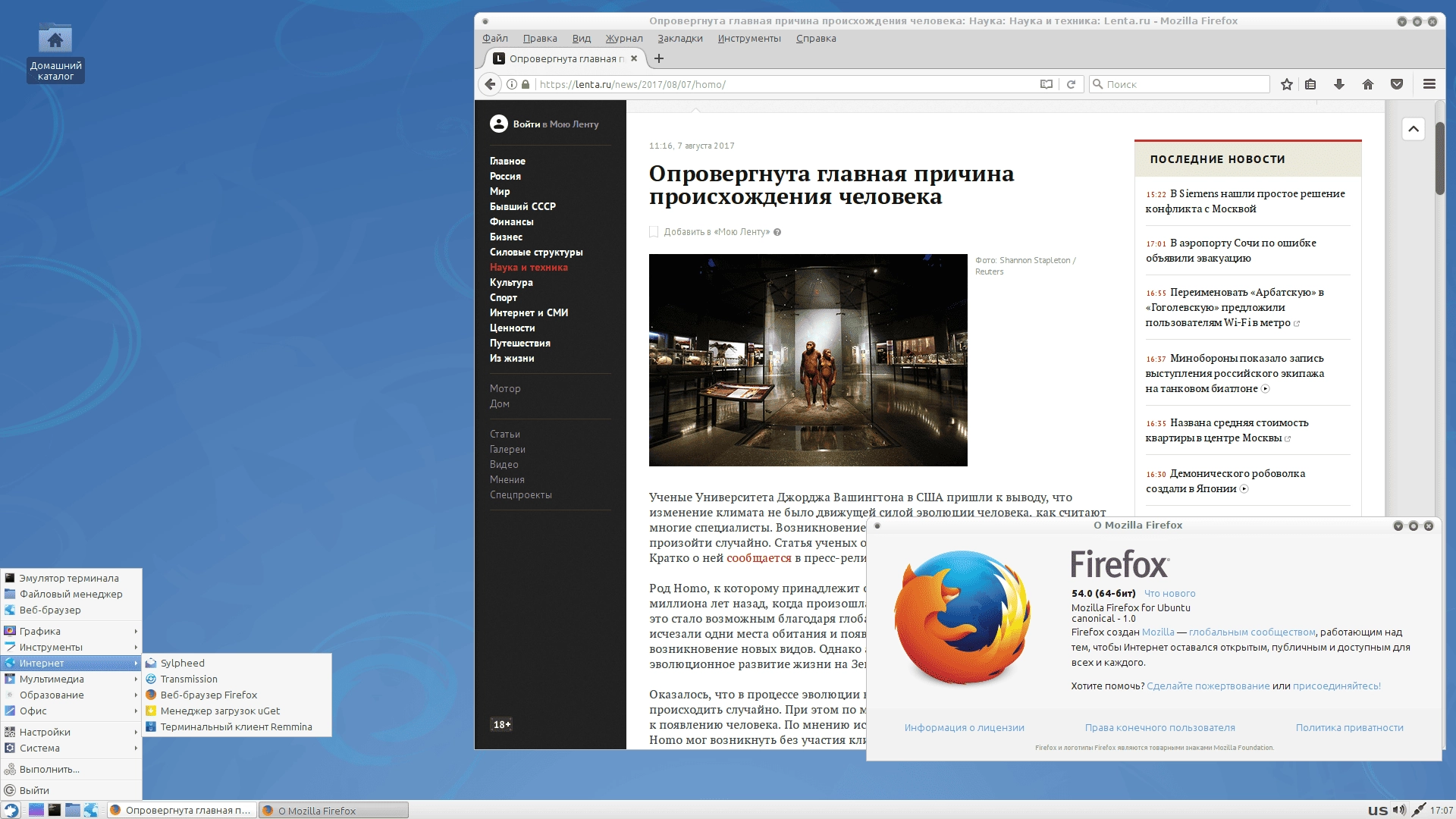This screenshot has width=1456, height=819.
Task: Click network connection icon in system tray
Action: tap(1418, 810)
